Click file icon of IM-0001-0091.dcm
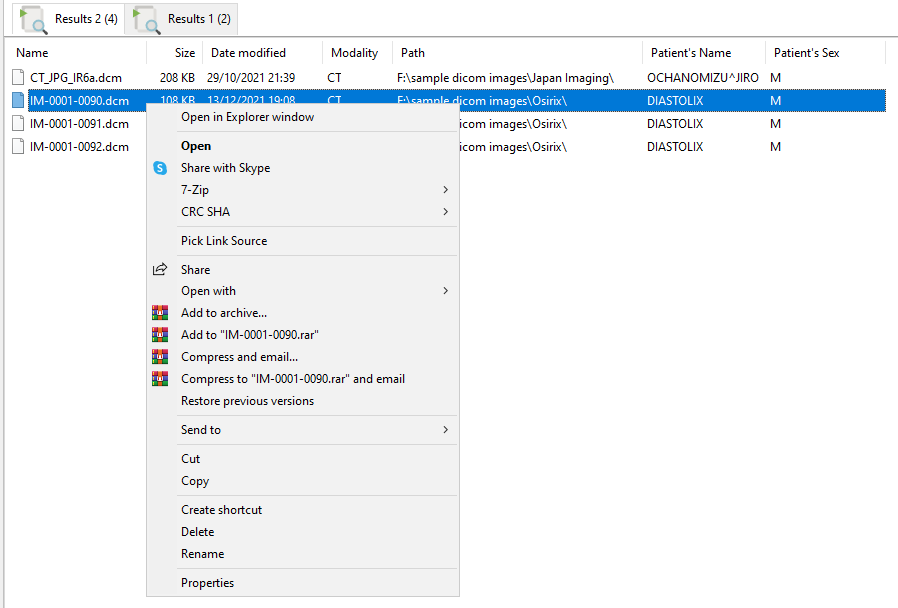This screenshot has height=608, width=898. [18, 124]
